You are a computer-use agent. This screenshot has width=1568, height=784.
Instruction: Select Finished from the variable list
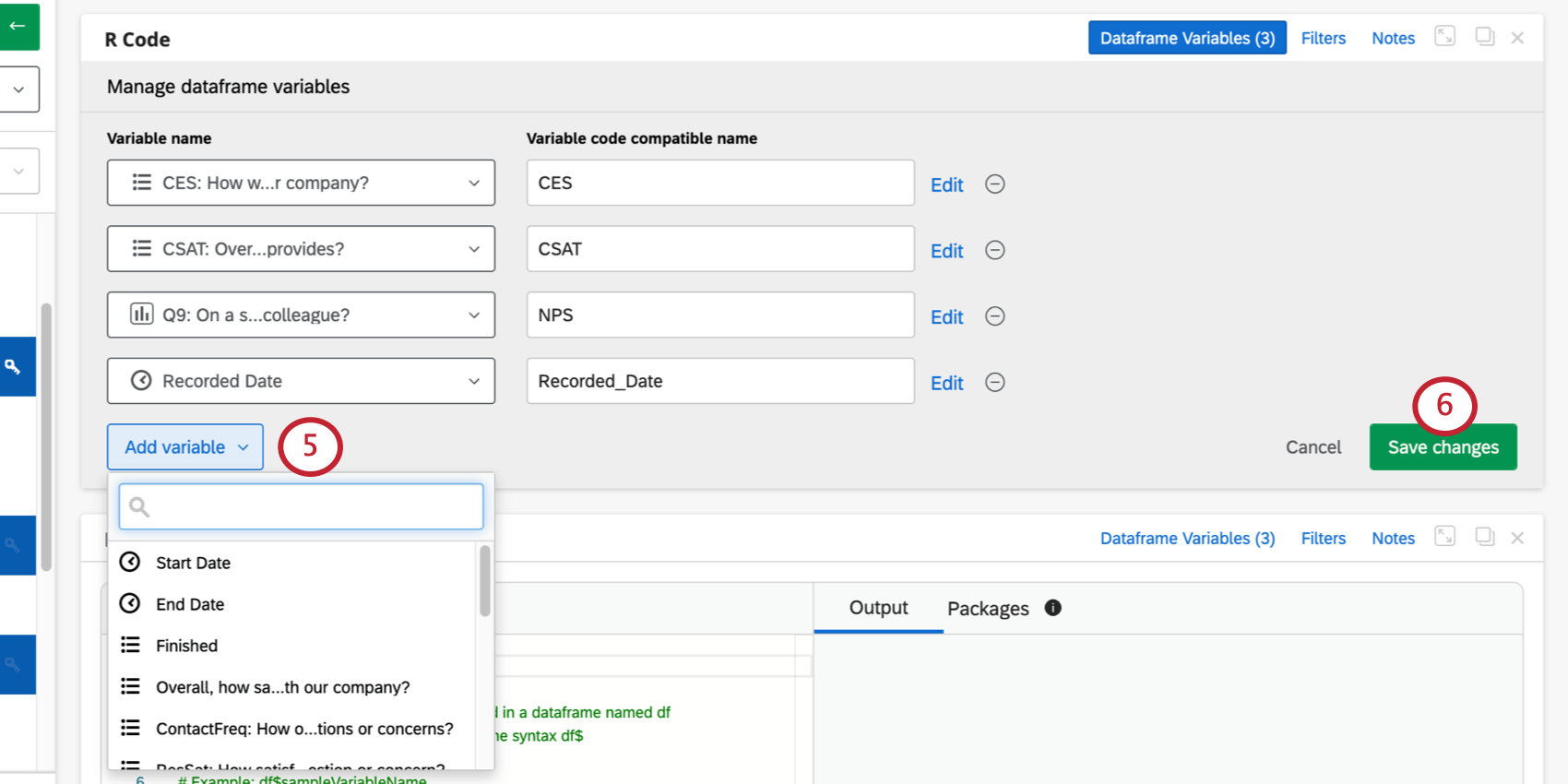point(186,646)
